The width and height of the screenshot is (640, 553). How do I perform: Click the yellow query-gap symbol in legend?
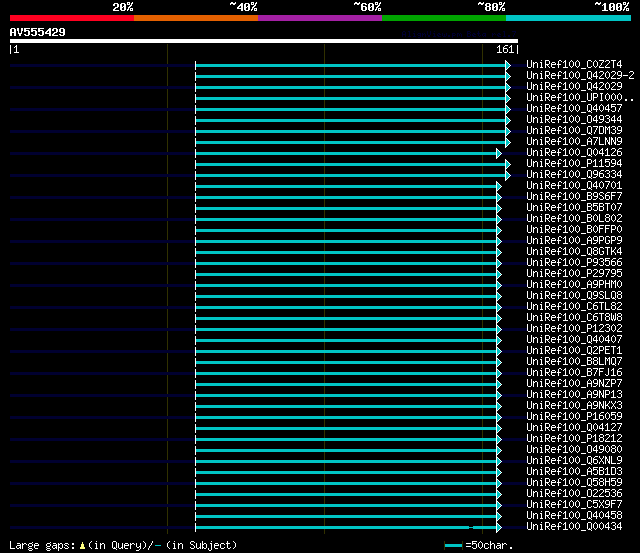click(x=82, y=545)
